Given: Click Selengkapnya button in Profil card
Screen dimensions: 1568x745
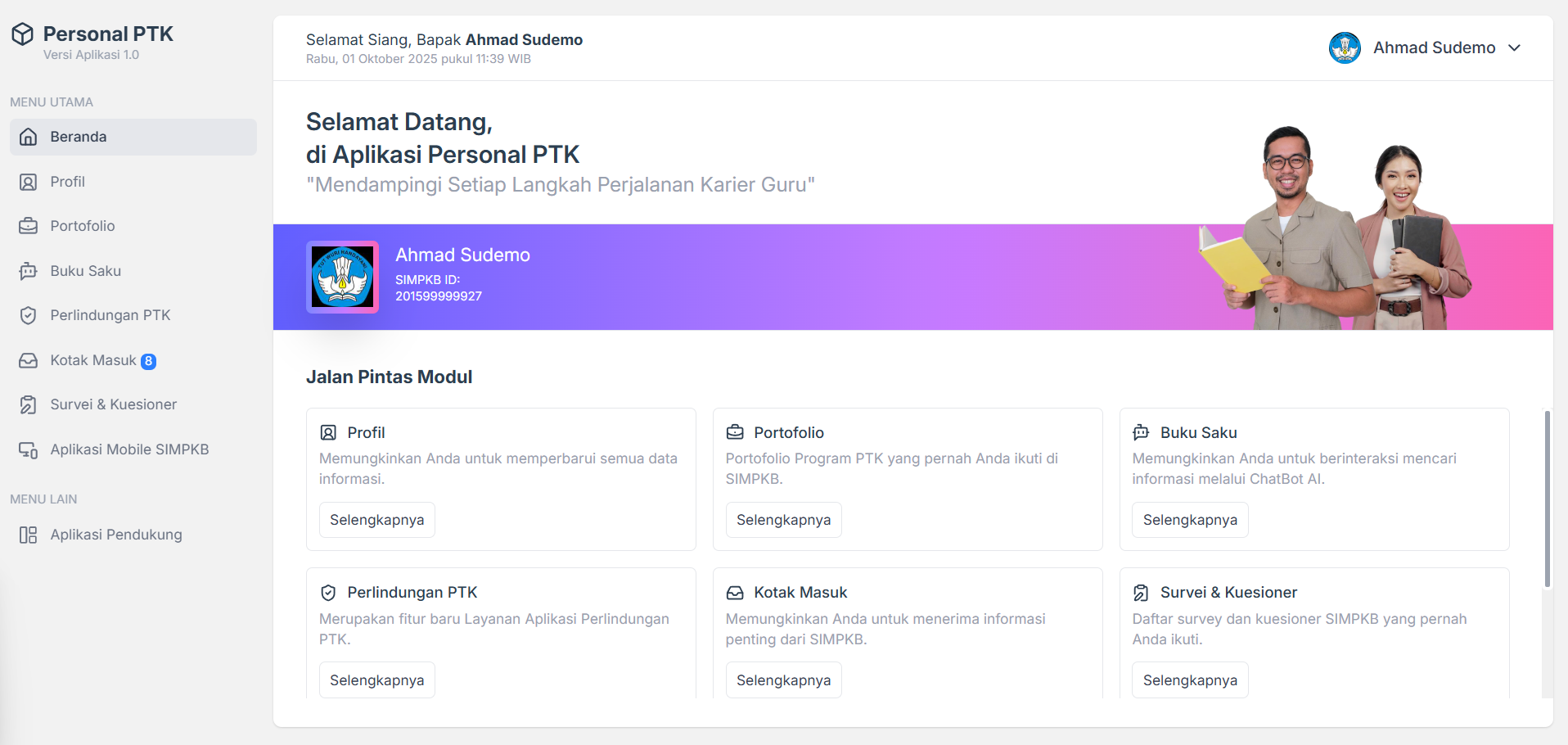Looking at the screenshot, I should tap(376, 520).
